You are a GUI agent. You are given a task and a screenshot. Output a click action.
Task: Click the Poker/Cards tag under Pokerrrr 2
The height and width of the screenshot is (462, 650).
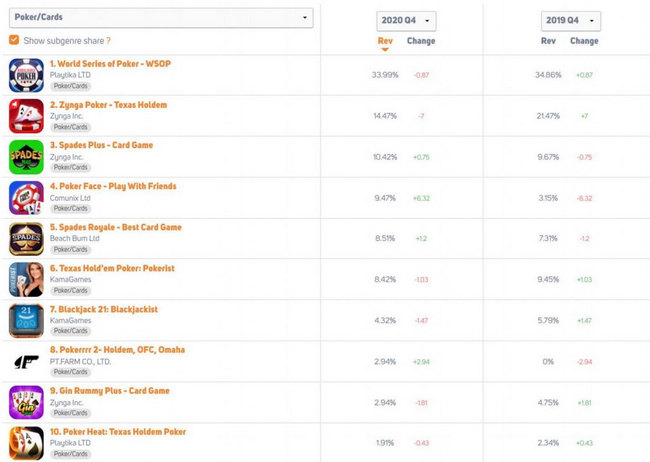70,372
